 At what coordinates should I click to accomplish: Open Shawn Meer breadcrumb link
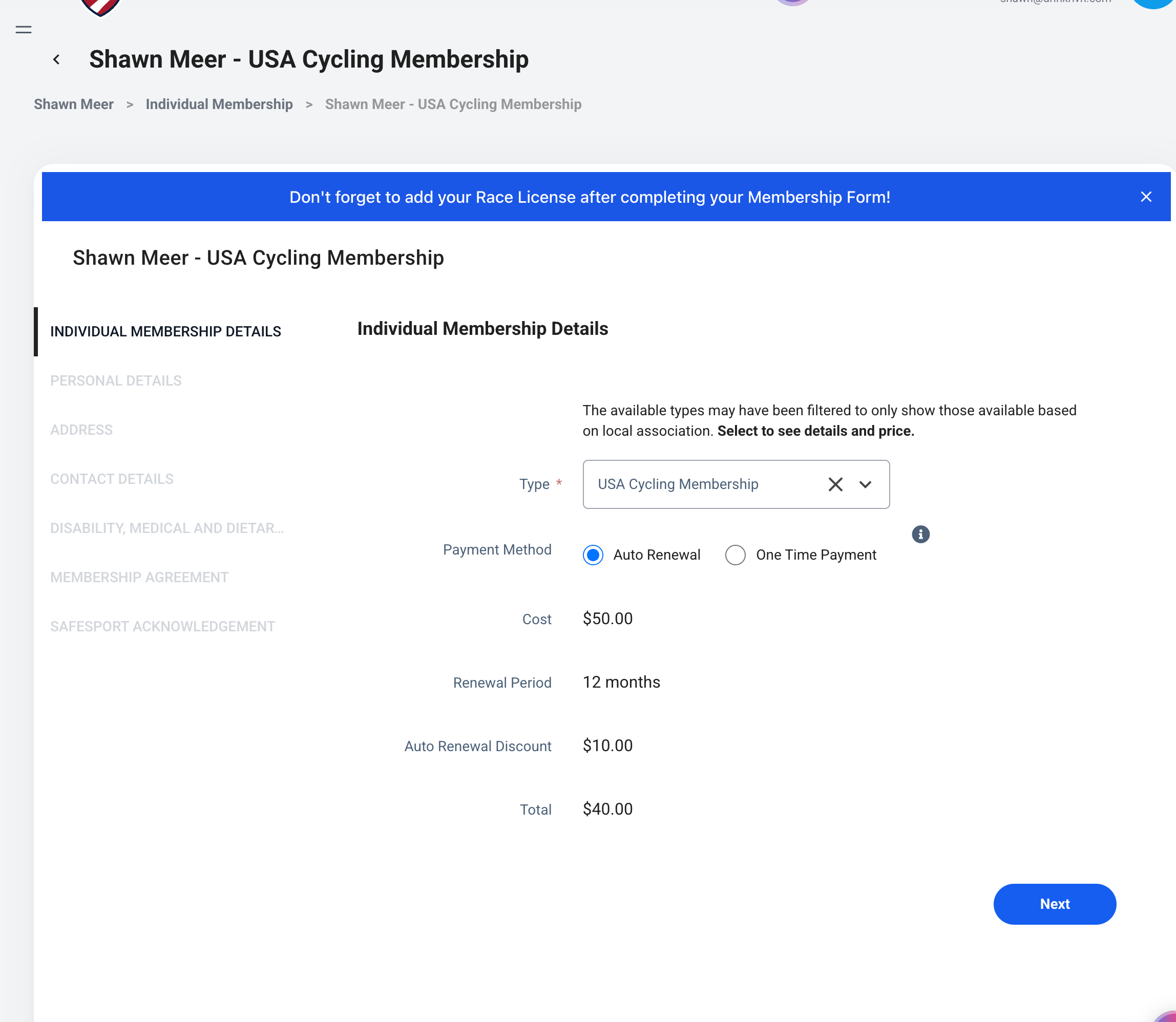[x=74, y=104]
